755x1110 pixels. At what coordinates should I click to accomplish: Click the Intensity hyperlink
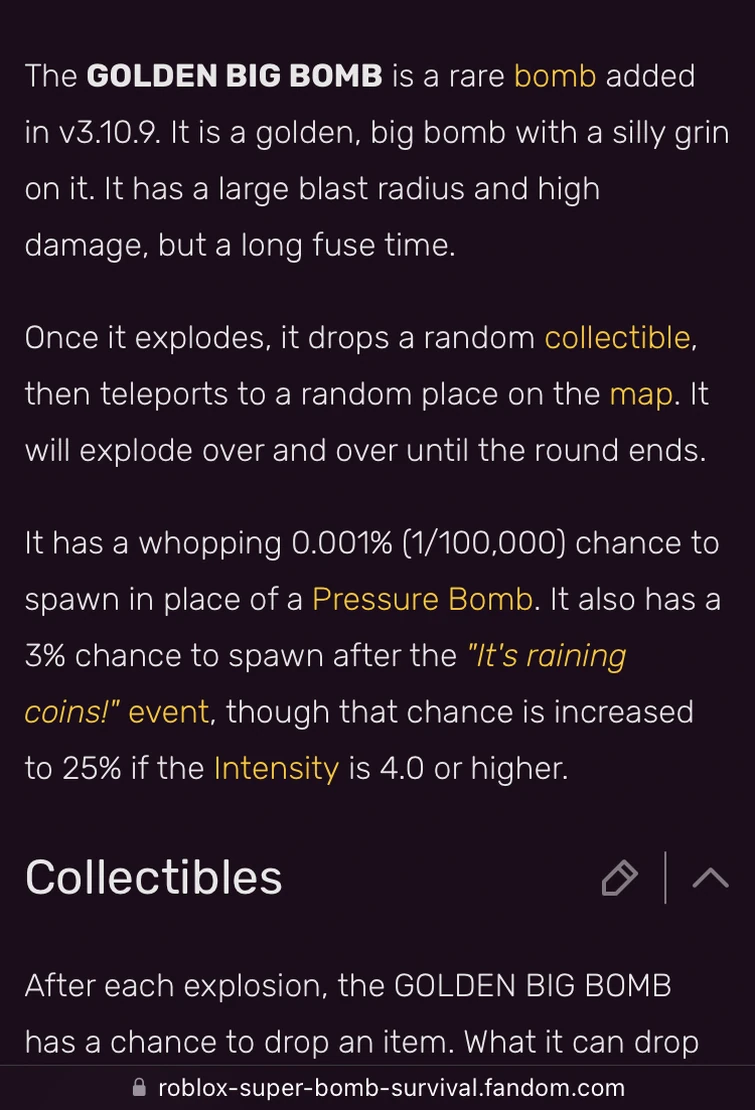[275, 768]
